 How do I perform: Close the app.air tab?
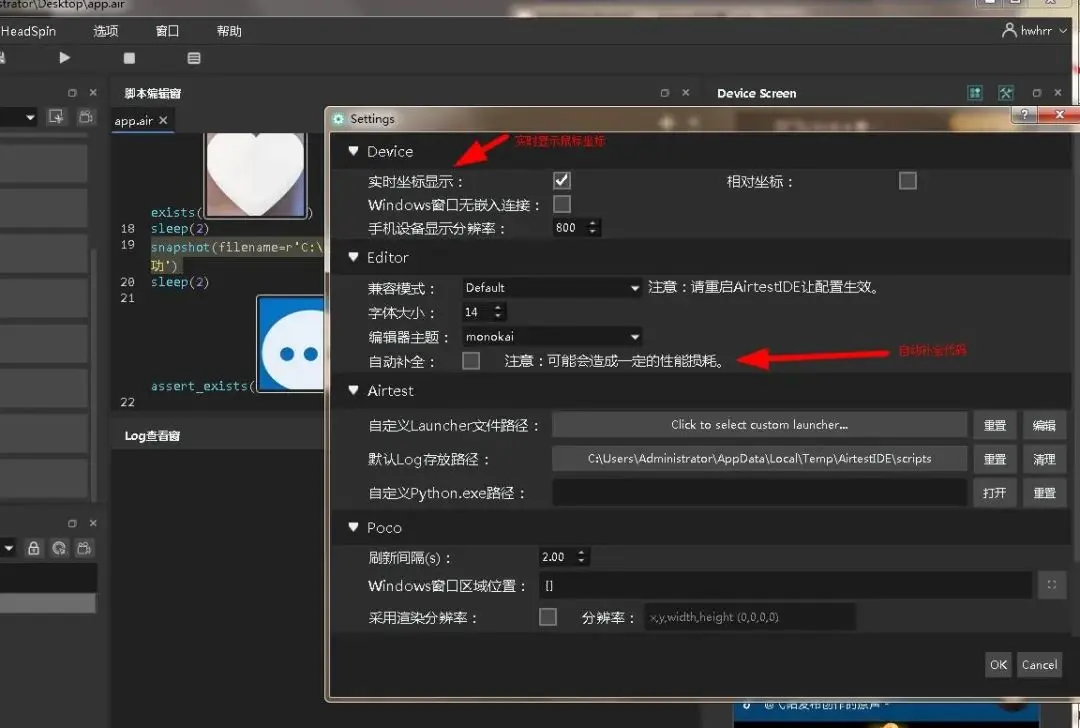[163, 121]
